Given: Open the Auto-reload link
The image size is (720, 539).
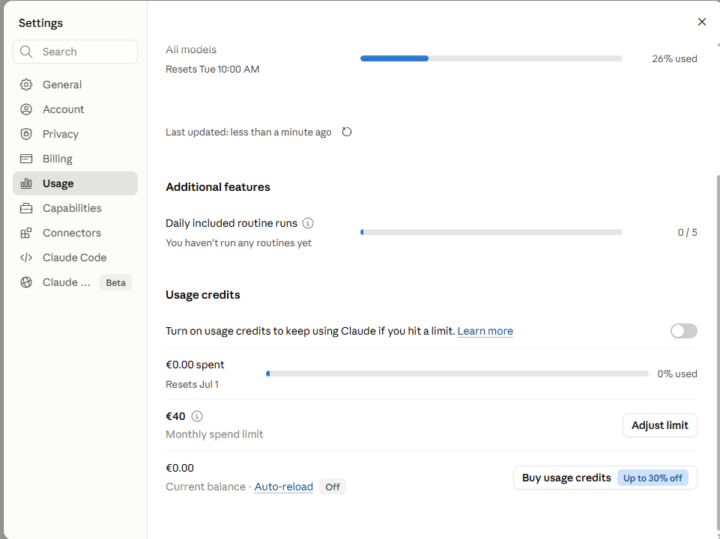Looking at the screenshot, I should point(284,487).
